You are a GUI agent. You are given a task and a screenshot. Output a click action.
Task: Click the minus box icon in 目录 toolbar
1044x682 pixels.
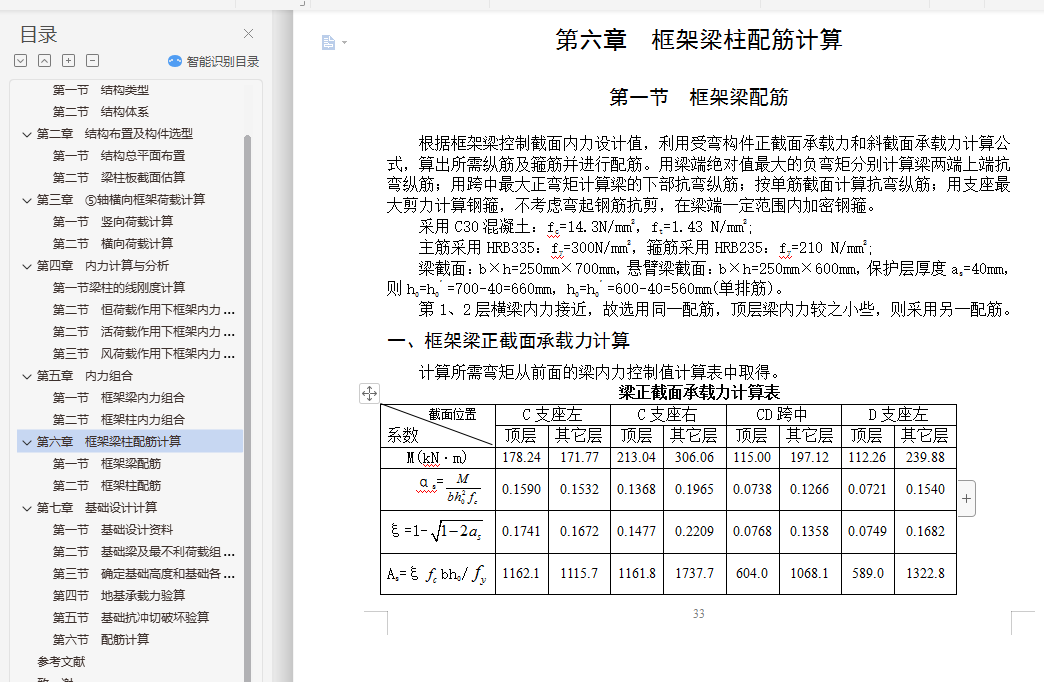coord(93,61)
